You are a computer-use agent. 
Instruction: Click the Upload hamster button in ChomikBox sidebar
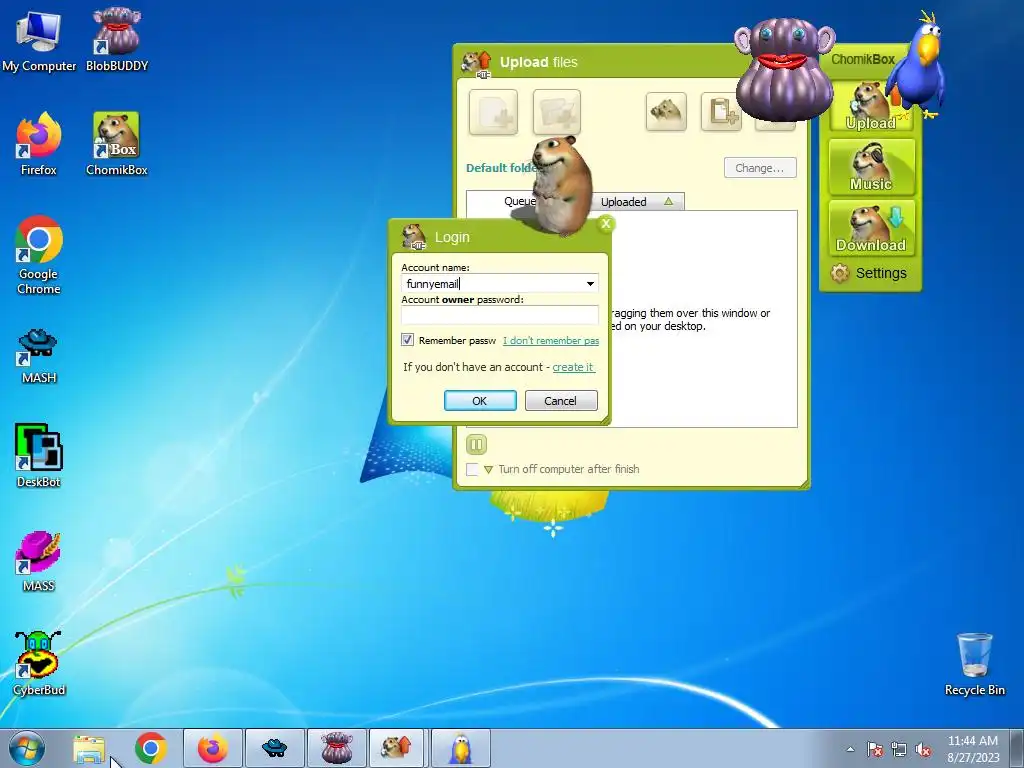(871, 107)
